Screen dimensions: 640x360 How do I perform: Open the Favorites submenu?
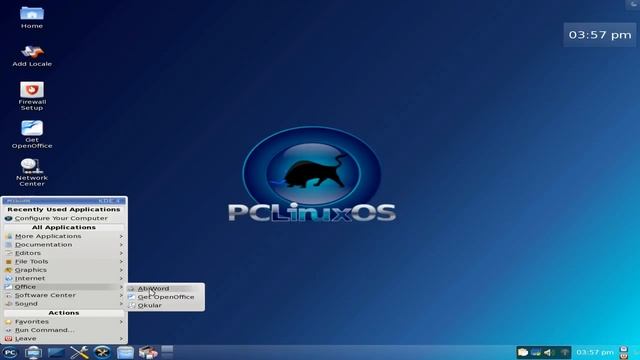coord(64,322)
